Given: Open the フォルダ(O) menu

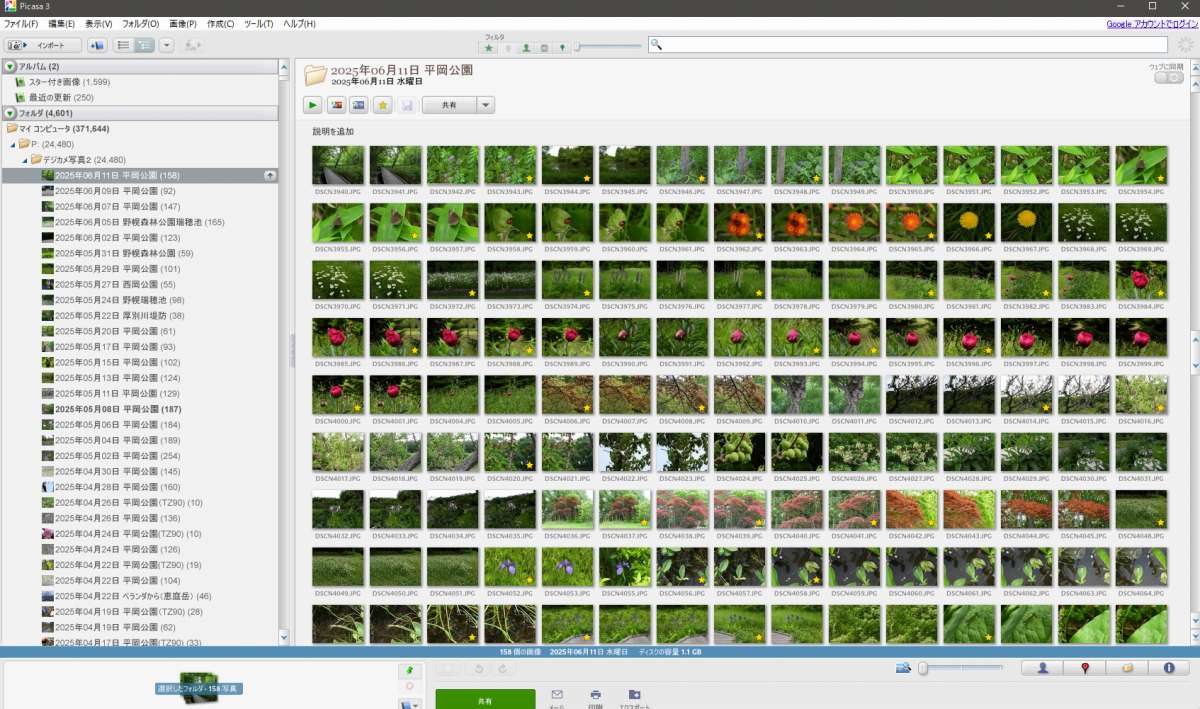Looking at the screenshot, I should (x=140, y=23).
